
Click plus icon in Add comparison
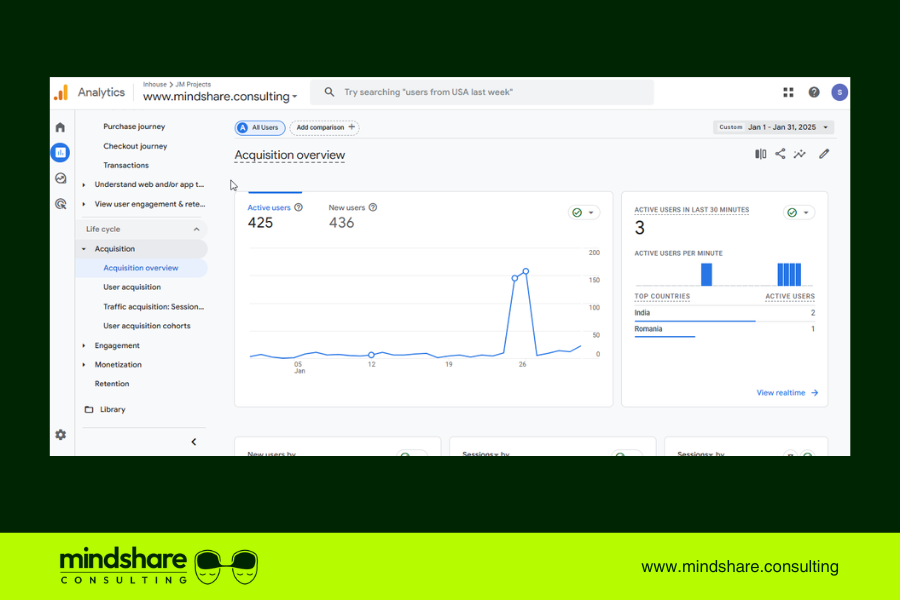351,127
